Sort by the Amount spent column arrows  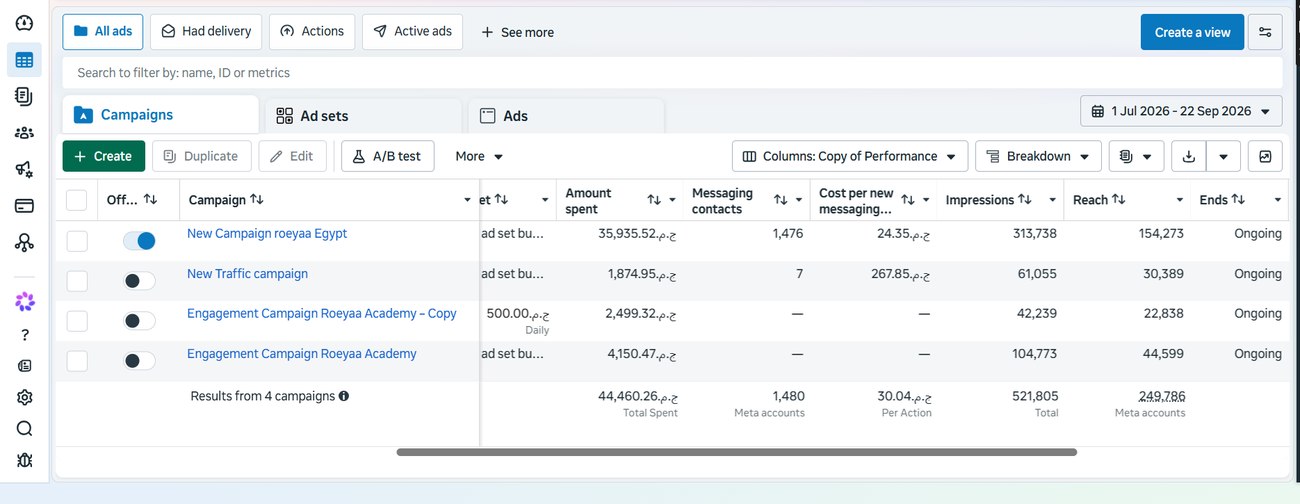pyautogui.click(x=654, y=200)
